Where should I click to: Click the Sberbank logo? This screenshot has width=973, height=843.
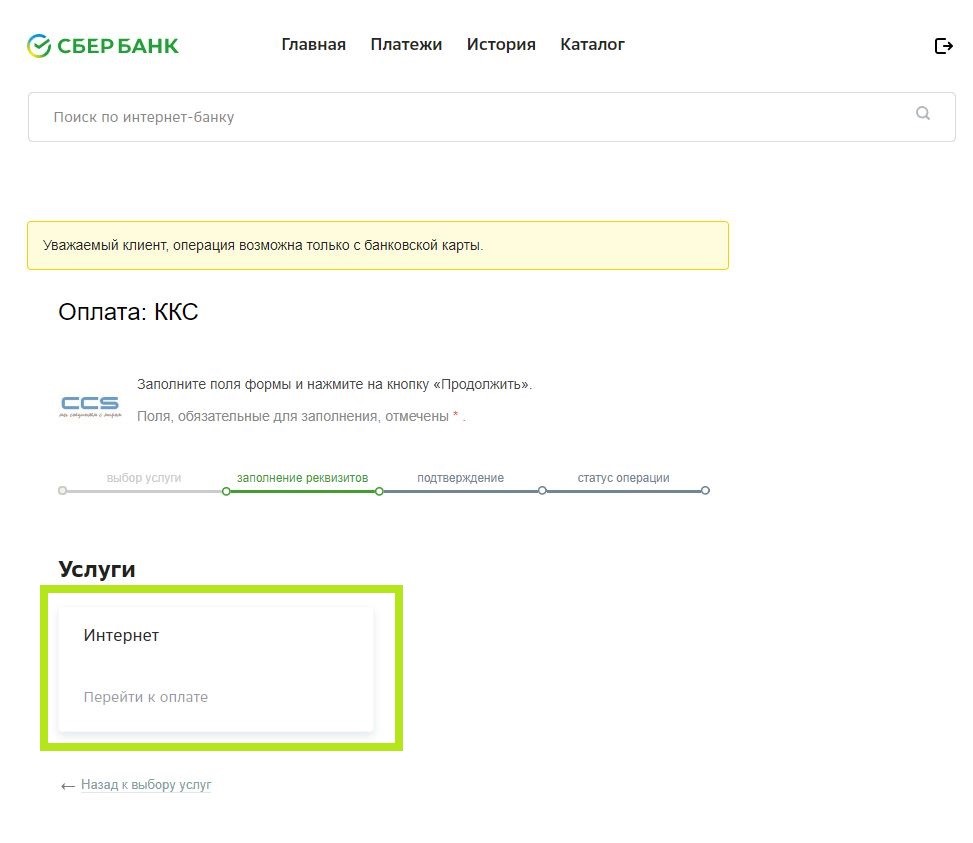103,45
